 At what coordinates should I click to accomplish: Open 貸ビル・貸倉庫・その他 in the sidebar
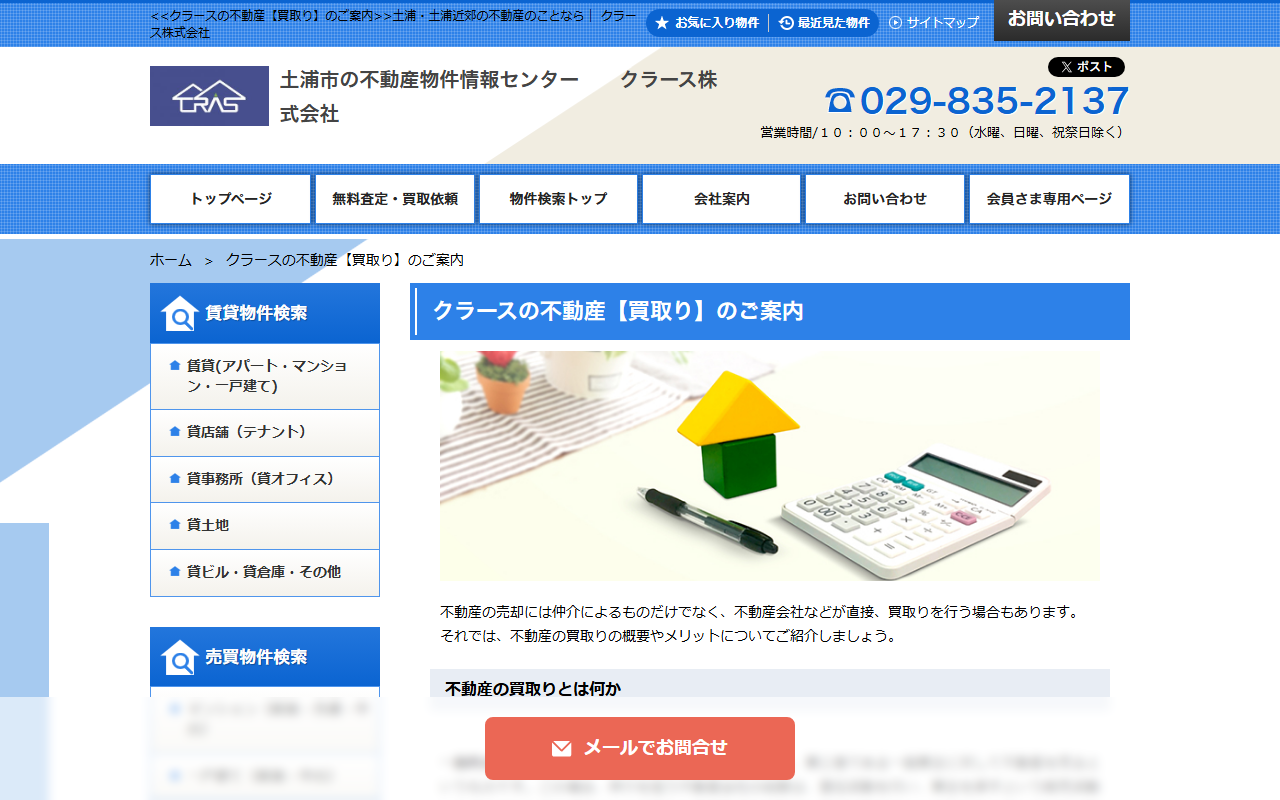click(x=265, y=572)
